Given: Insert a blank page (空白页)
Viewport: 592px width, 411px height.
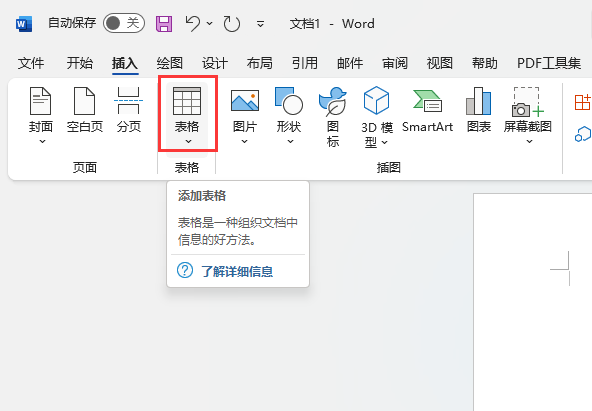Looking at the screenshot, I should click(85, 110).
